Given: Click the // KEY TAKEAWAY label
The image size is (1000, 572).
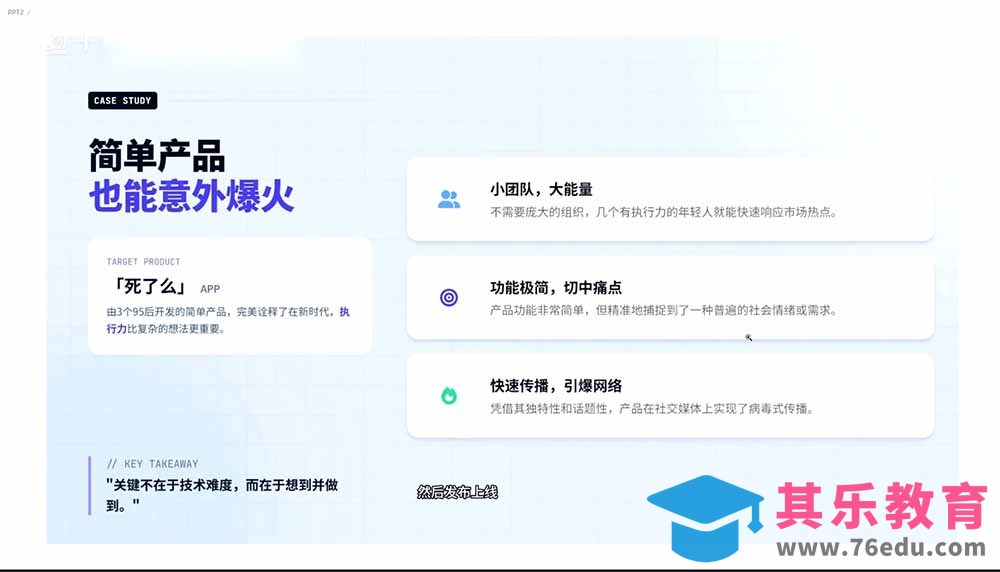Looking at the screenshot, I should pos(152,464).
